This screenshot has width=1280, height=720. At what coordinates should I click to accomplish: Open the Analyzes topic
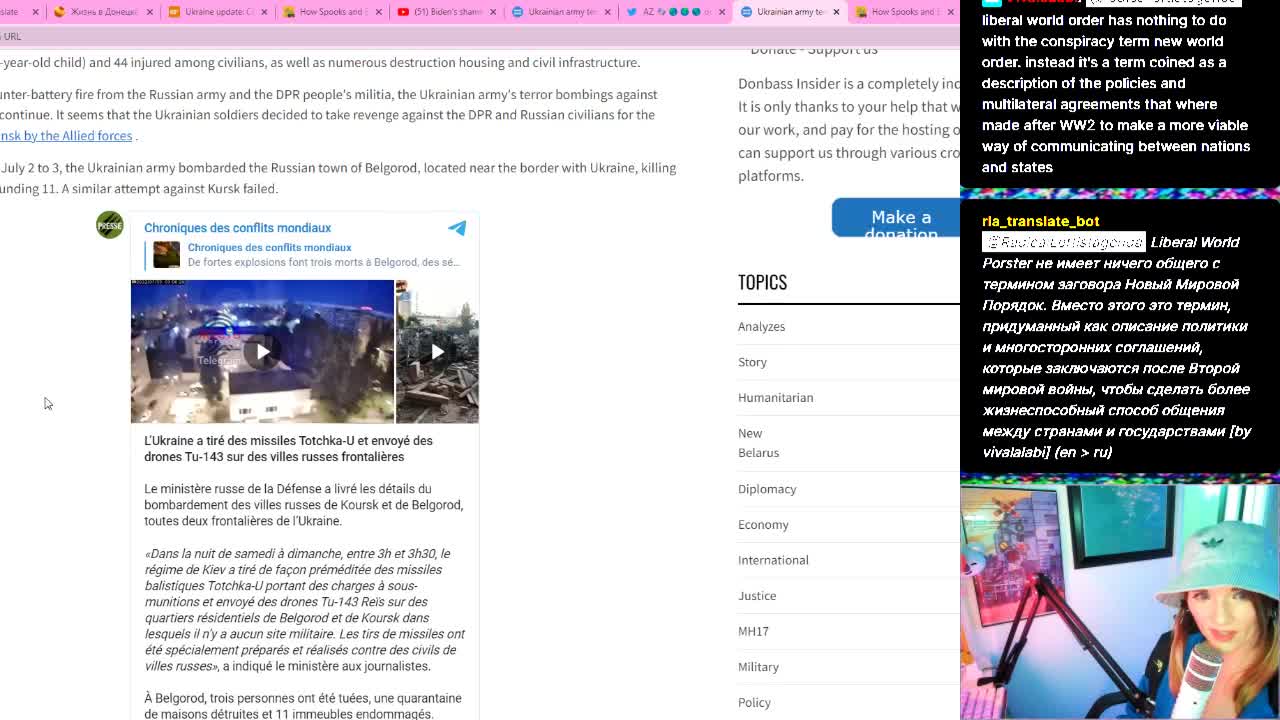coord(761,326)
